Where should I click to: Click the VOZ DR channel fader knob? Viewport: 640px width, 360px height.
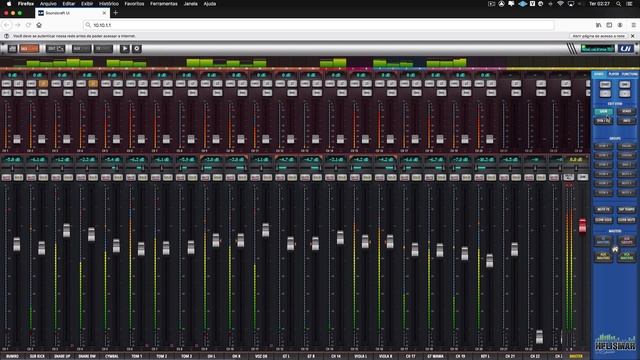[x=265, y=230]
